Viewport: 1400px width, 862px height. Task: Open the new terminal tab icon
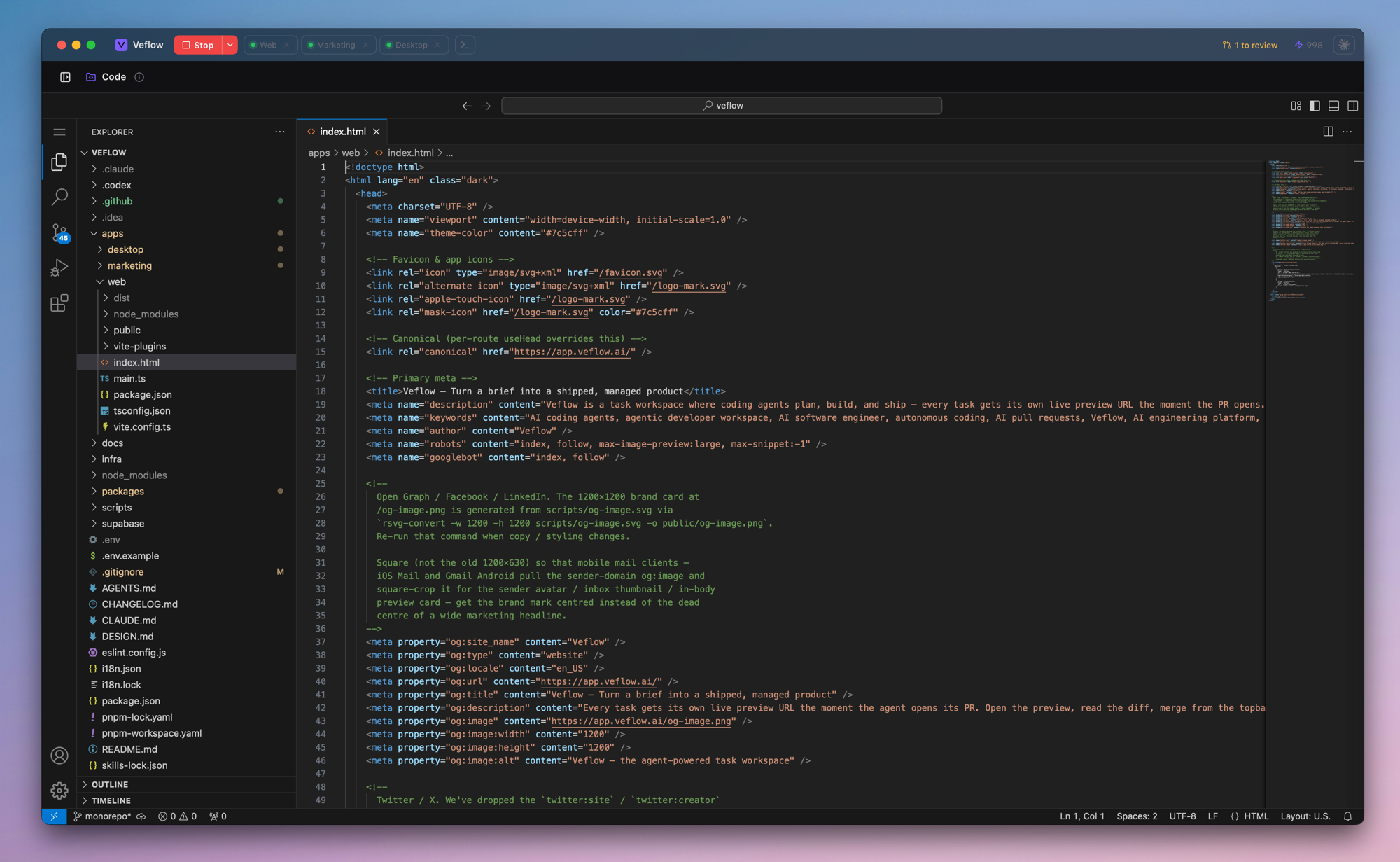click(x=465, y=45)
